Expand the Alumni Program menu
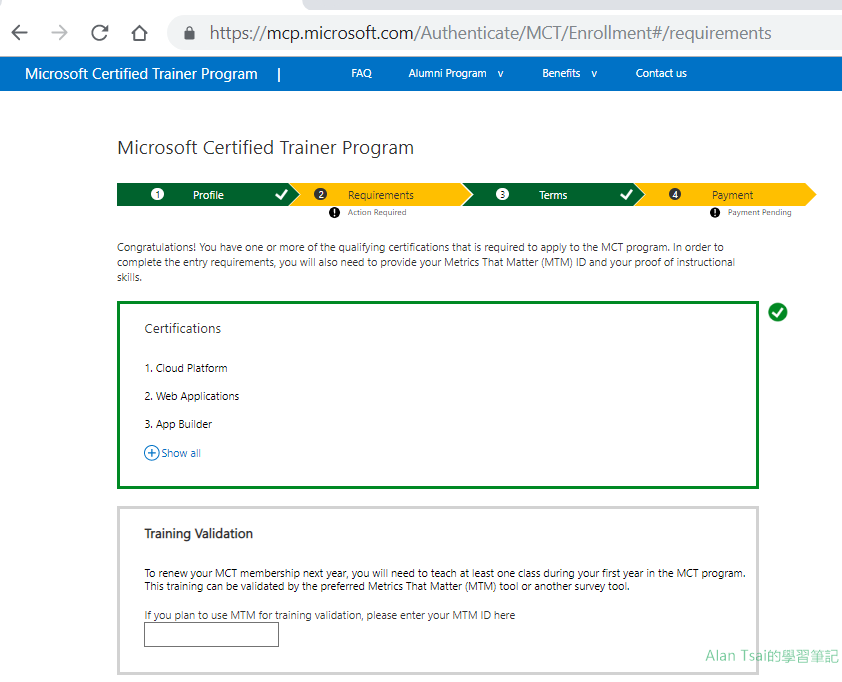842x682 pixels. pos(455,73)
